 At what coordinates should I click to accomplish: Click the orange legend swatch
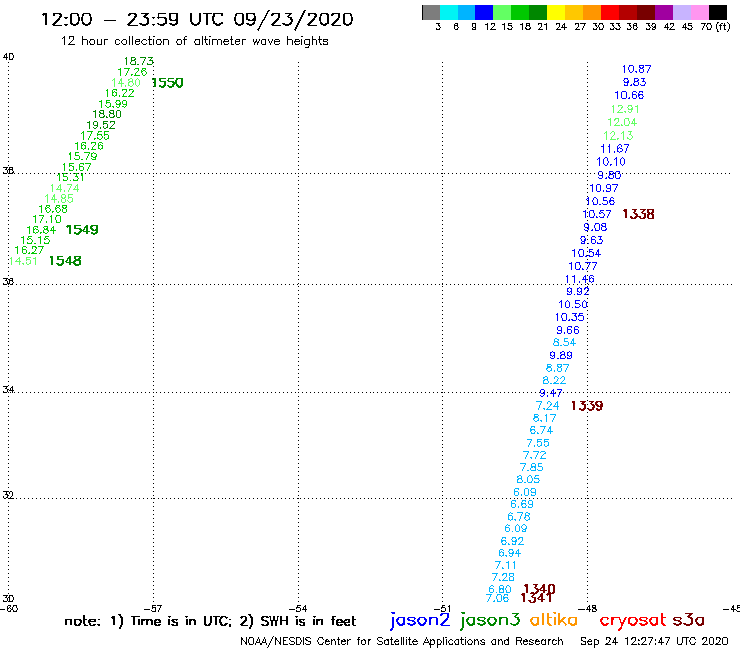pyautogui.click(x=591, y=12)
